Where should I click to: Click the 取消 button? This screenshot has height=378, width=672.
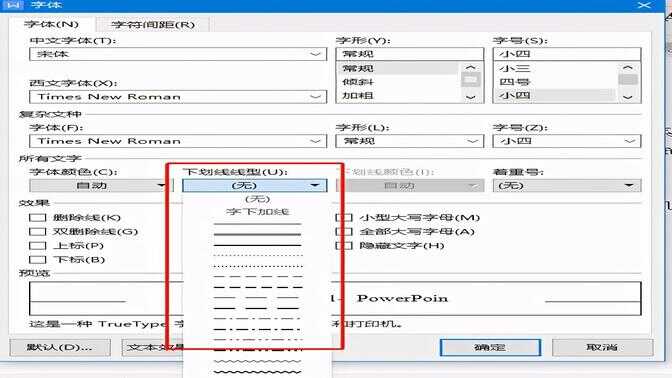tap(603, 348)
